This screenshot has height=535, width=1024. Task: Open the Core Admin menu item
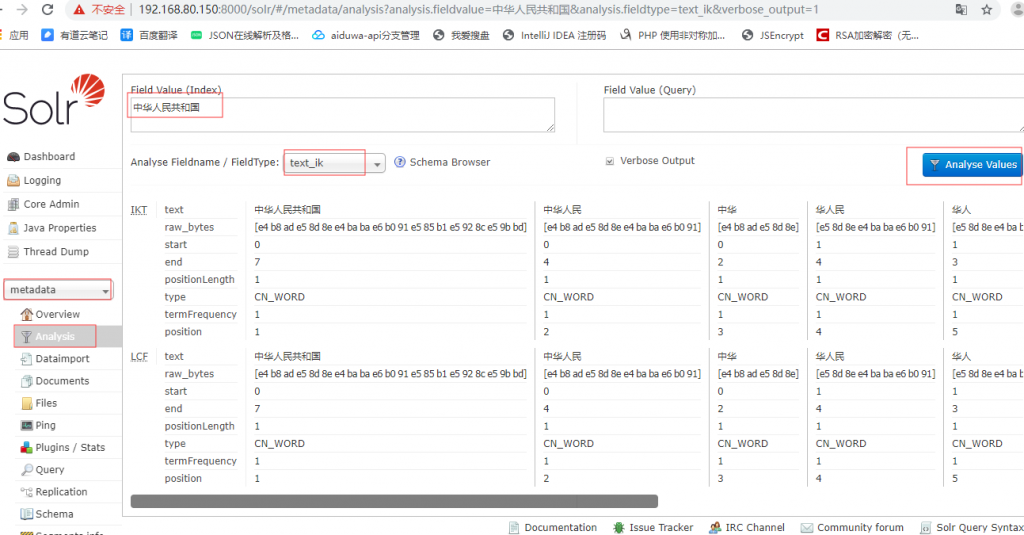point(51,204)
